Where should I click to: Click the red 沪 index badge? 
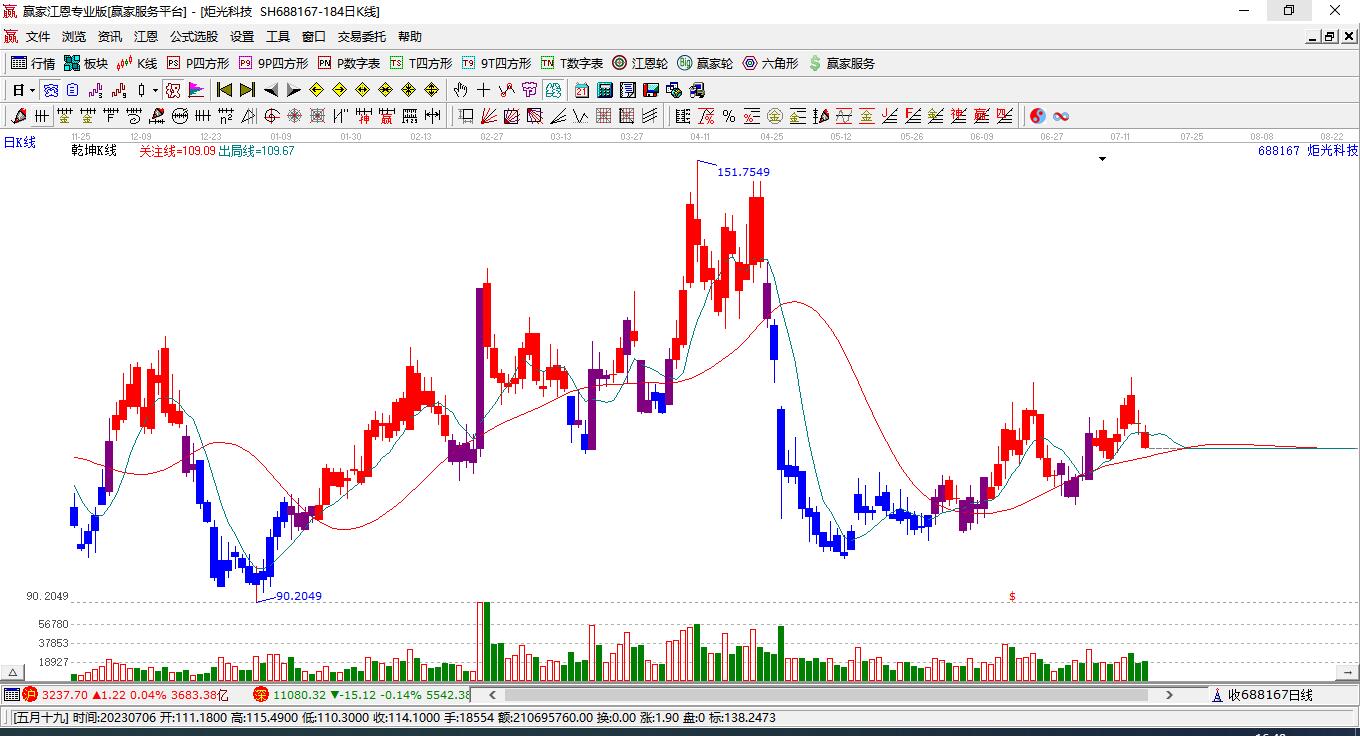click(x=30, y=694)
